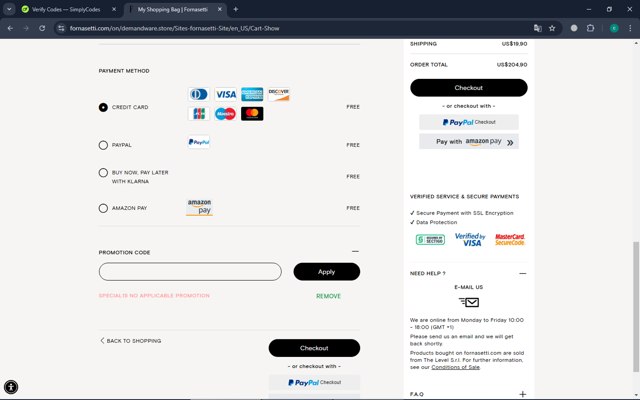Click the bottom Checkout button below promotion code
This screenshot has height=400, width=640.
(314, 348)
